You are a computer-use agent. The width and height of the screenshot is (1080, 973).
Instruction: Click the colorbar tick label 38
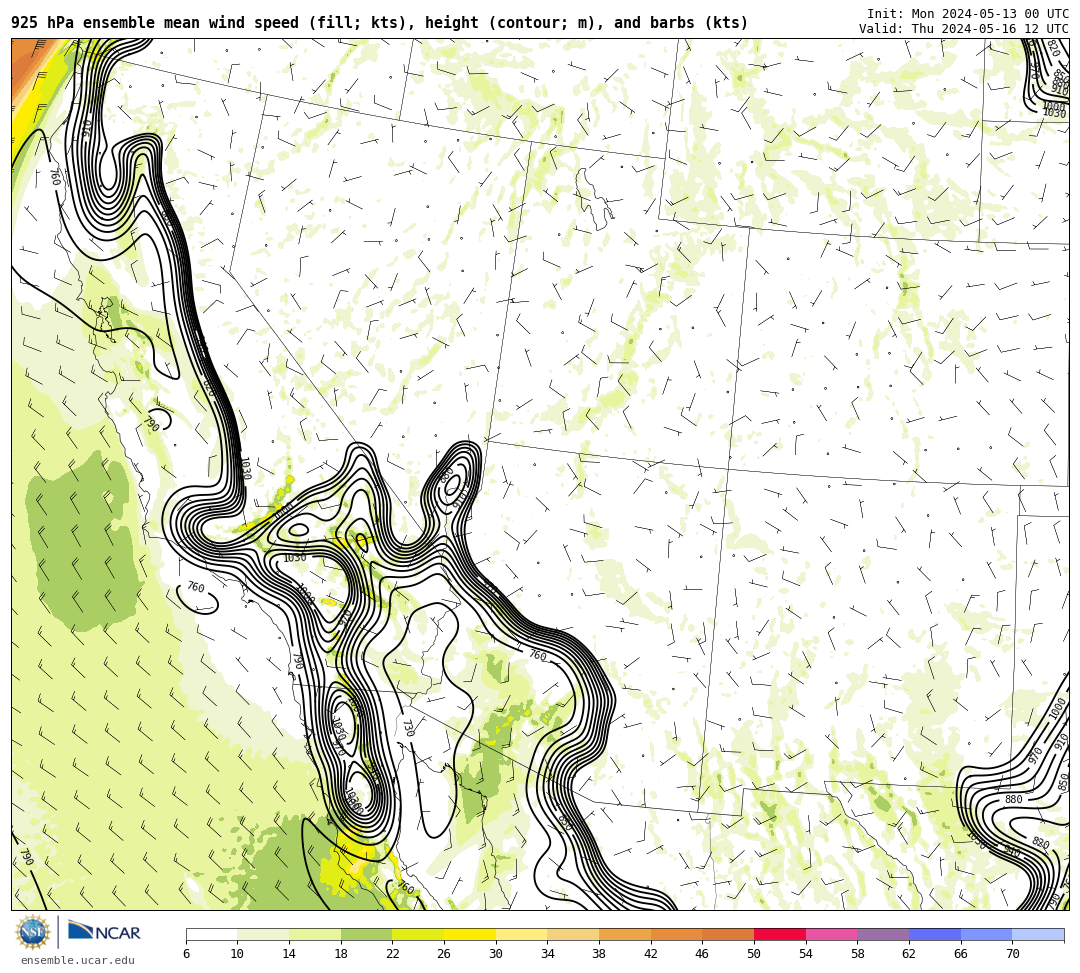pyautogui.click(x=599, y=954)
